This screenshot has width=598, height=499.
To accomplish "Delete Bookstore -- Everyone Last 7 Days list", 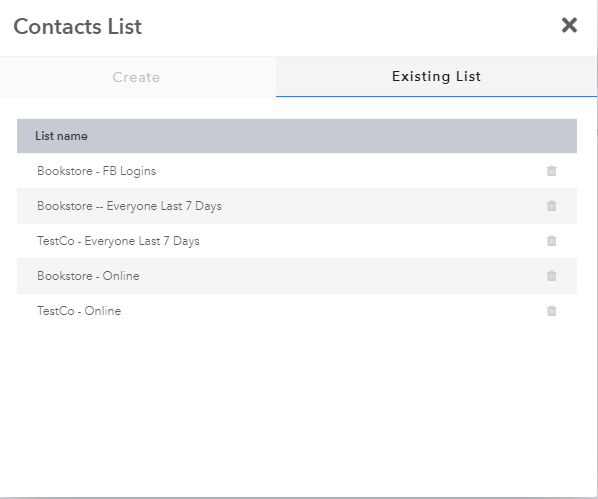I will [x=551, y=206].
